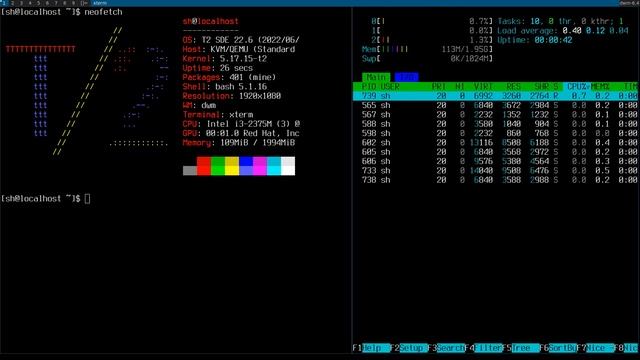Select process row with PID 602
Image resolution: width=640 pixels, height=360 pixels.
tap(496, 143)
